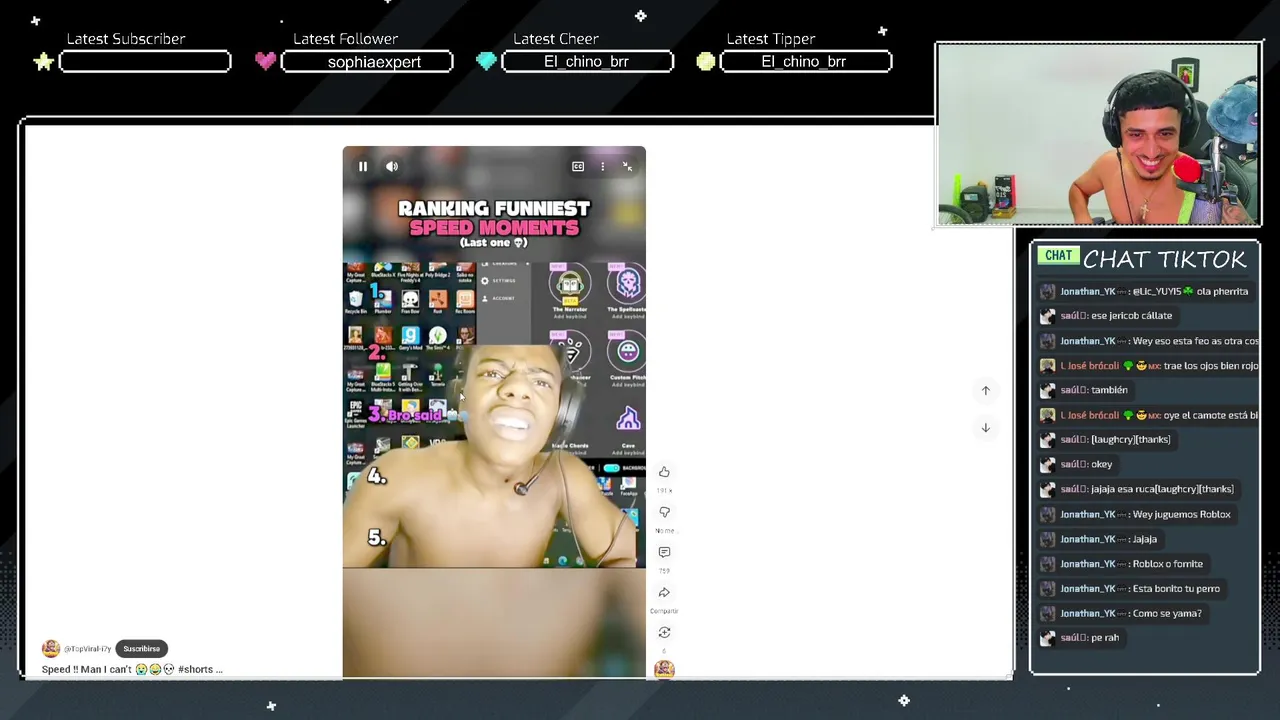Screen dimensions: 1280x720
Task: Click the video title 'Speed !! Man I can't'
Action: click(87, 669)
